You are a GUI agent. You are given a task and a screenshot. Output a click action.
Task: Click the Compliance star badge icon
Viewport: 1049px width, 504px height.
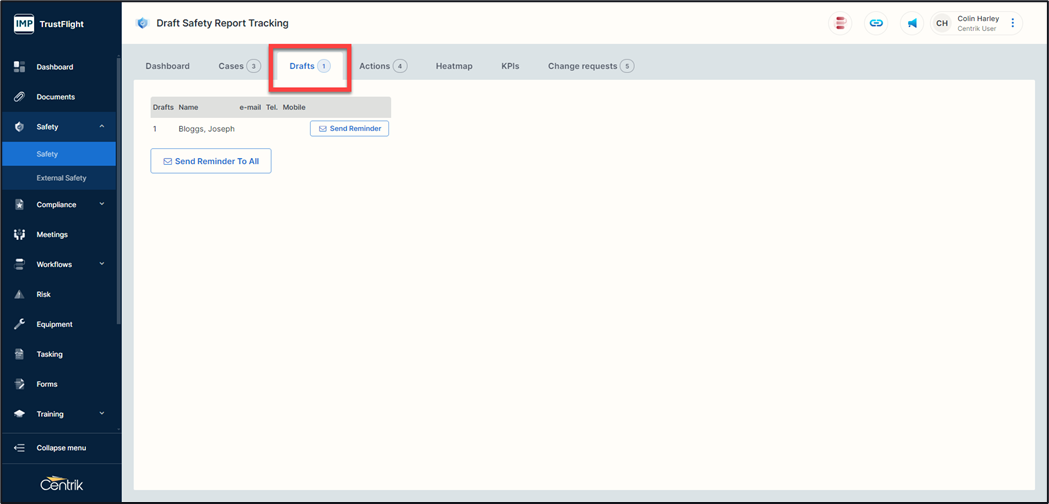coord(19,205)
